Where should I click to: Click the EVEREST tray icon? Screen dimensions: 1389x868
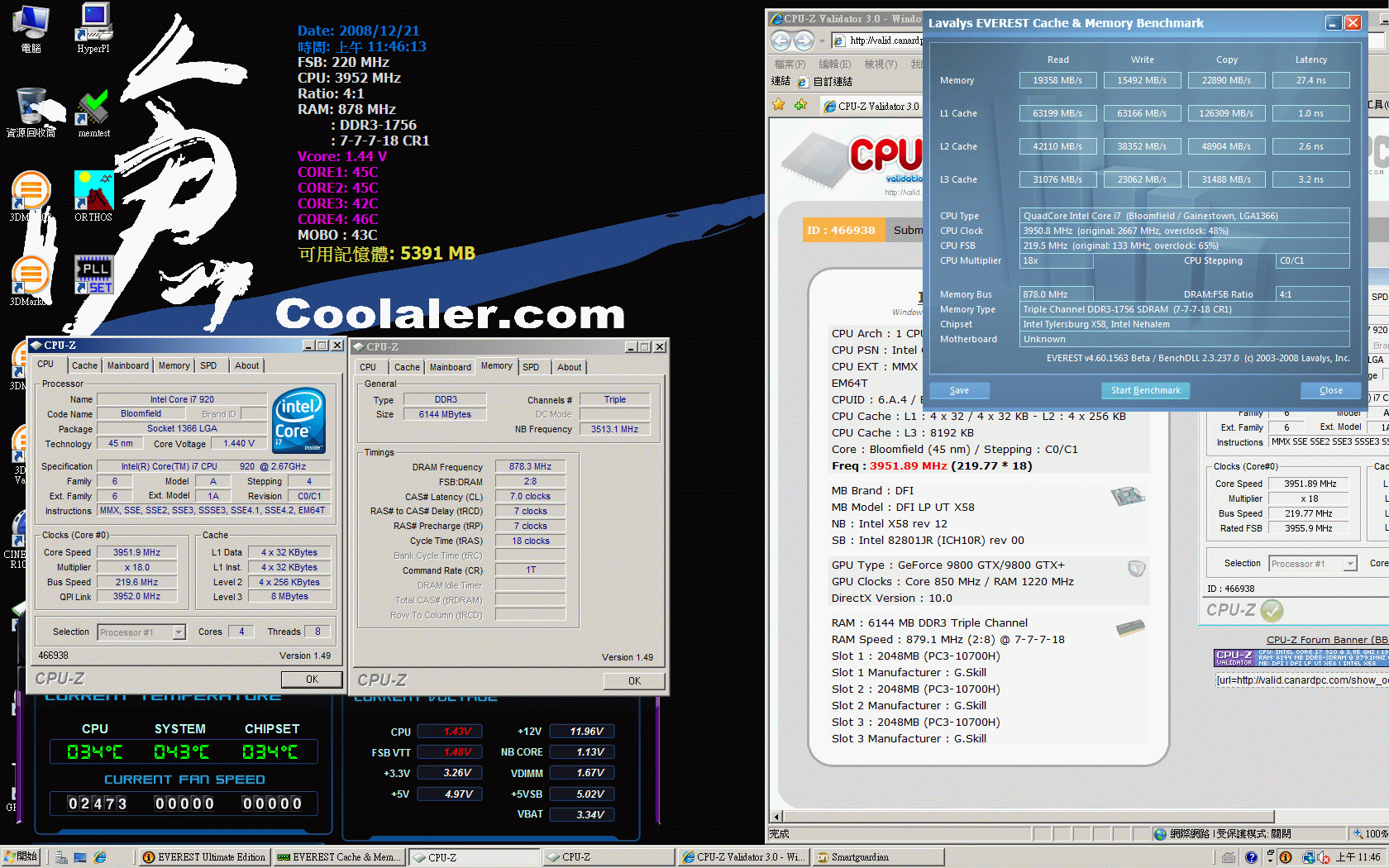[1286, 857]
